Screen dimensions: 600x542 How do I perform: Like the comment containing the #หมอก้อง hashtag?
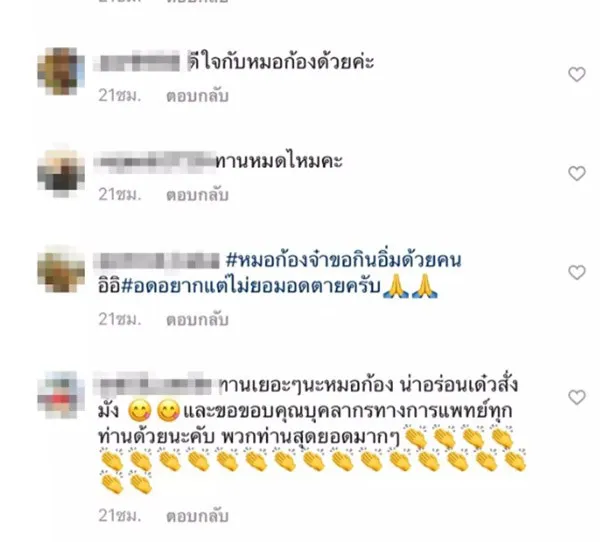(577, 273)
